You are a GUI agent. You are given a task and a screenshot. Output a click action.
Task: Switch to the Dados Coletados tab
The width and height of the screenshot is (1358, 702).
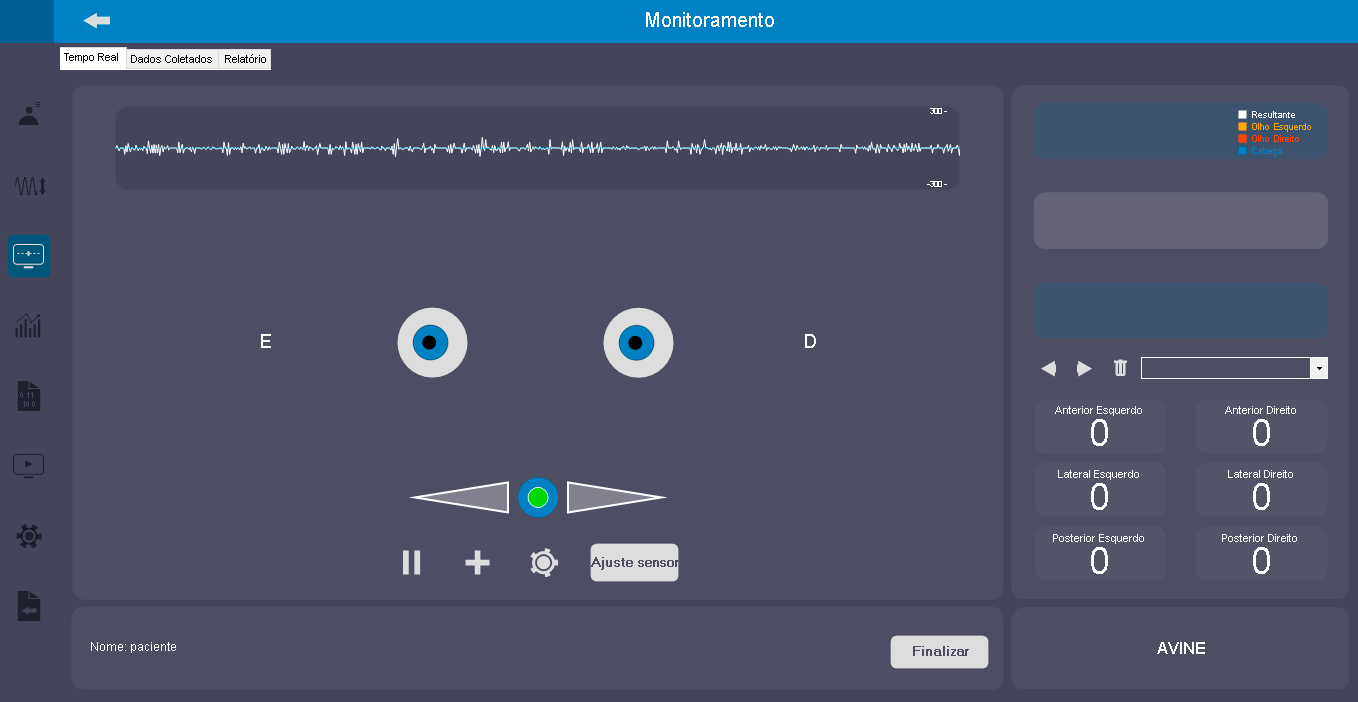171,60
